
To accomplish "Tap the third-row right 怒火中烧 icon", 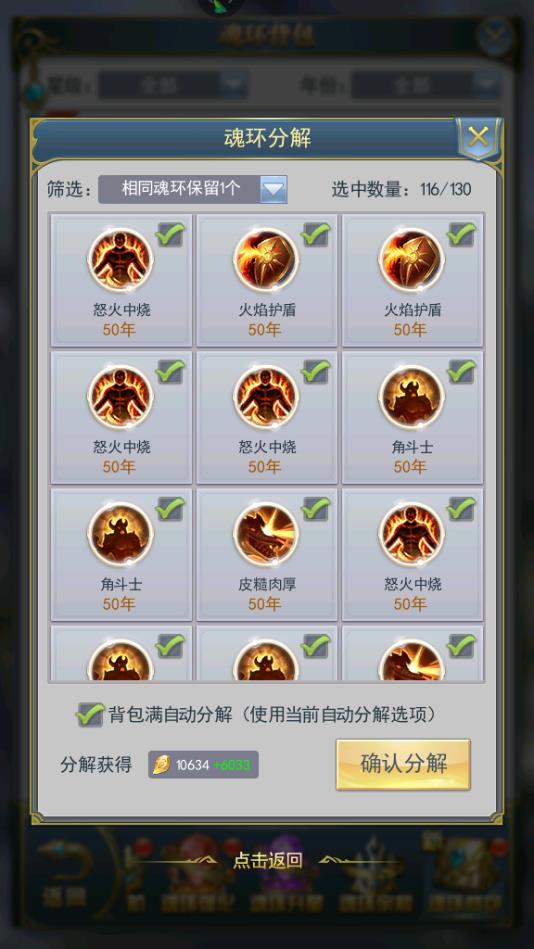I will coord(412,534).
